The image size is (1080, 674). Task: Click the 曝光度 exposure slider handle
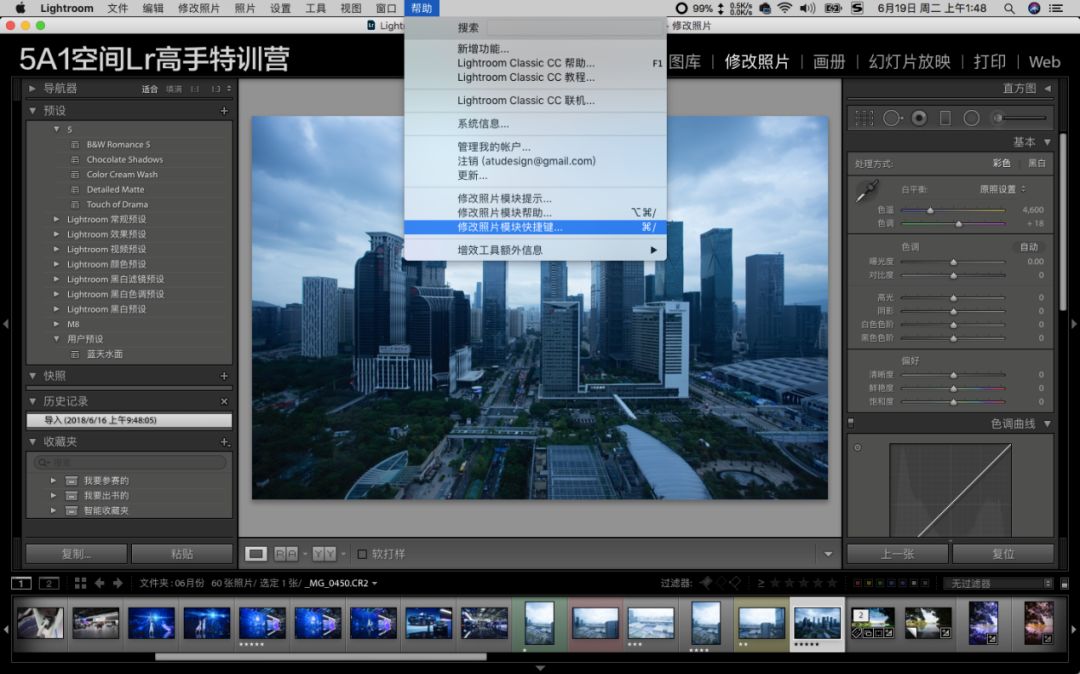click(x=953, y=262)
